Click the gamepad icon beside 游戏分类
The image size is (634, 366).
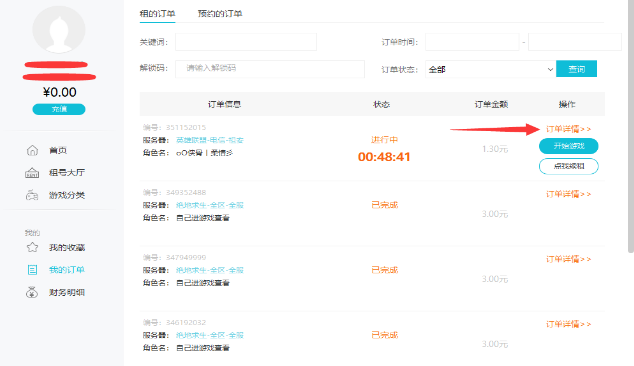coord(32,195)
